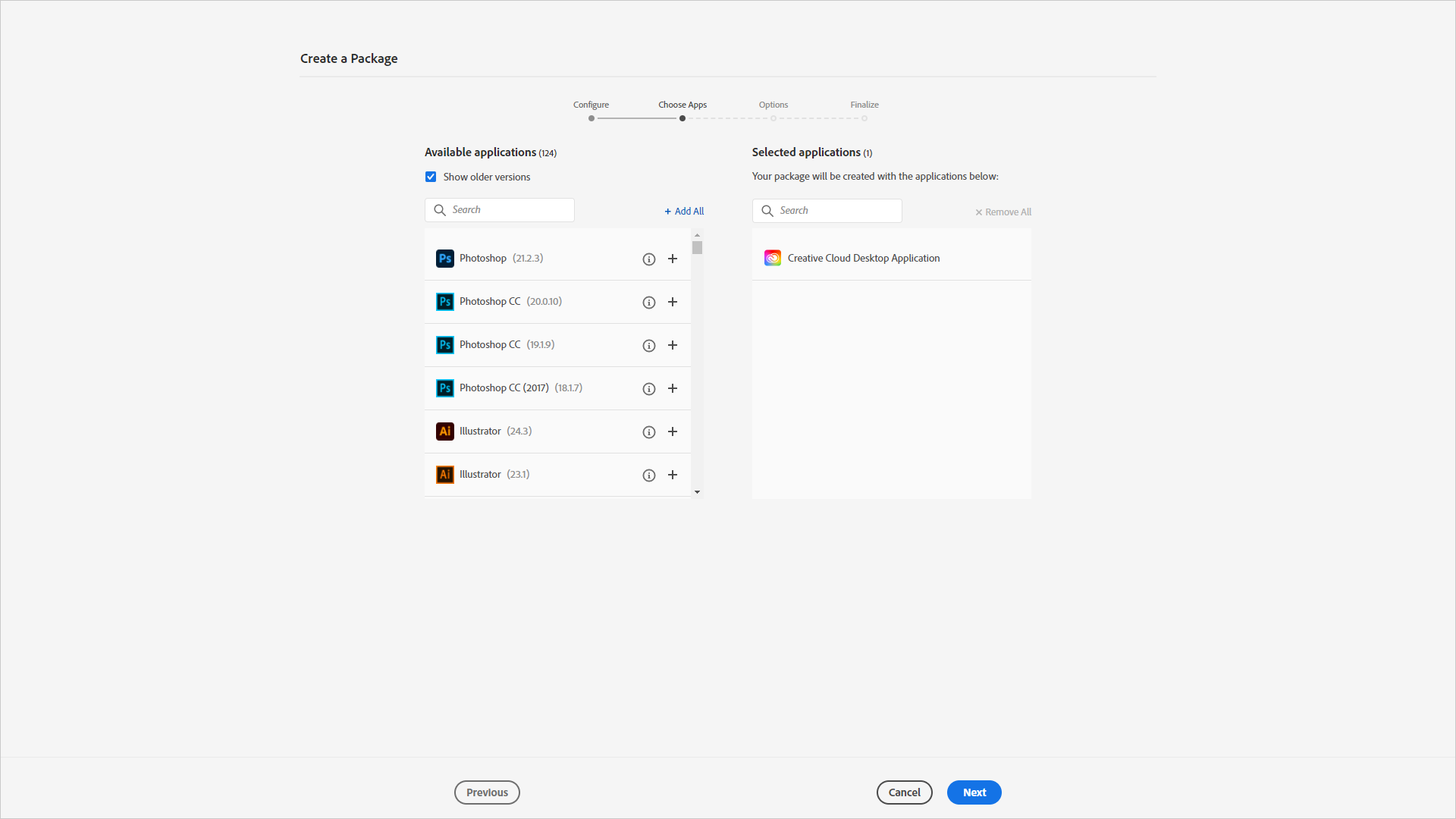Click scrollbar up arrow in app list
This screenshot has width=1456, height=819.
tap(698, 235)
